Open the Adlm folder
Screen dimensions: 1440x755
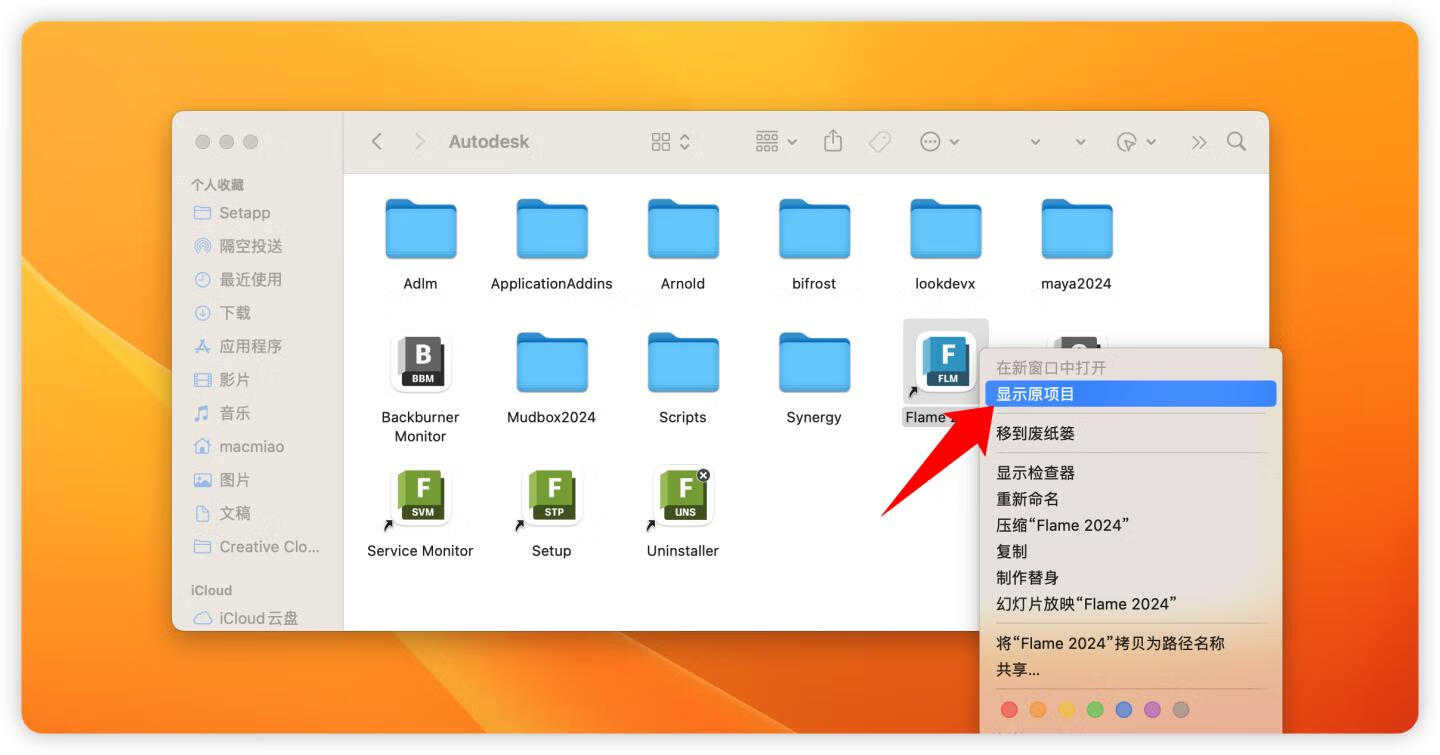420,229
